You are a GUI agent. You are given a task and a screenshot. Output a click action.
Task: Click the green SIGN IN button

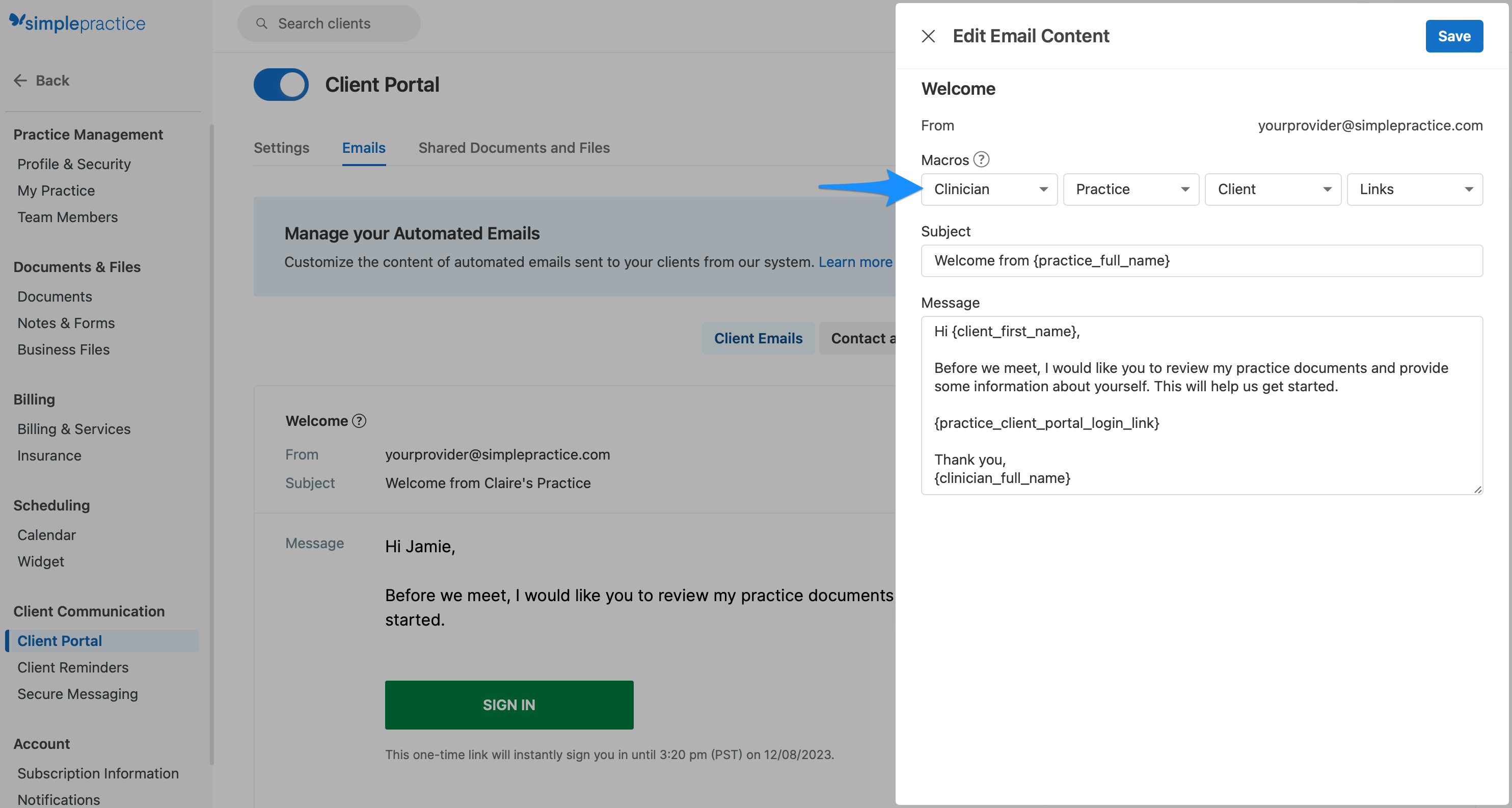point(509,704)
